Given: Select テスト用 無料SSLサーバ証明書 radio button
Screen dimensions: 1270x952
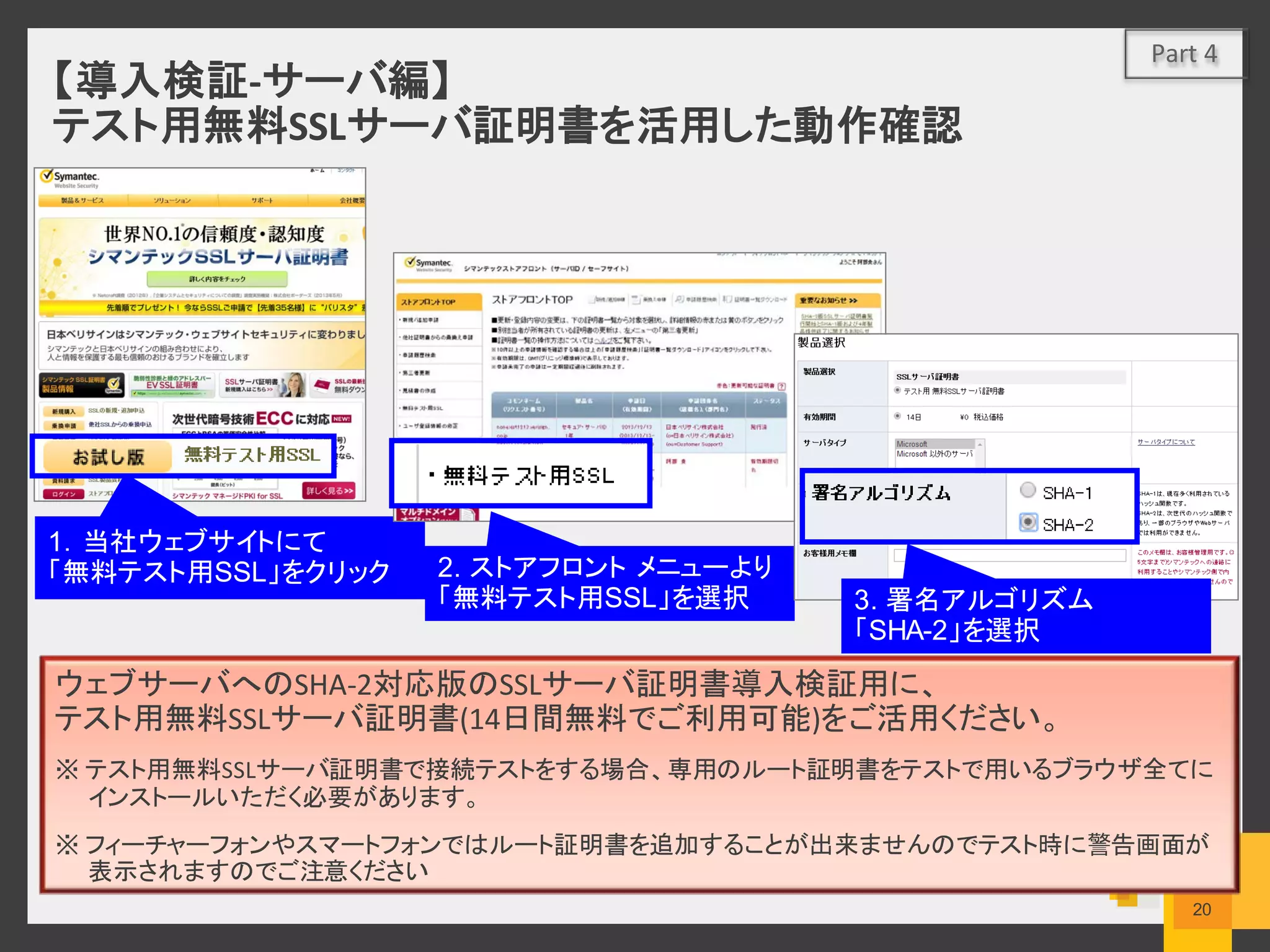Looking at the screenshot, I should 898,390.
